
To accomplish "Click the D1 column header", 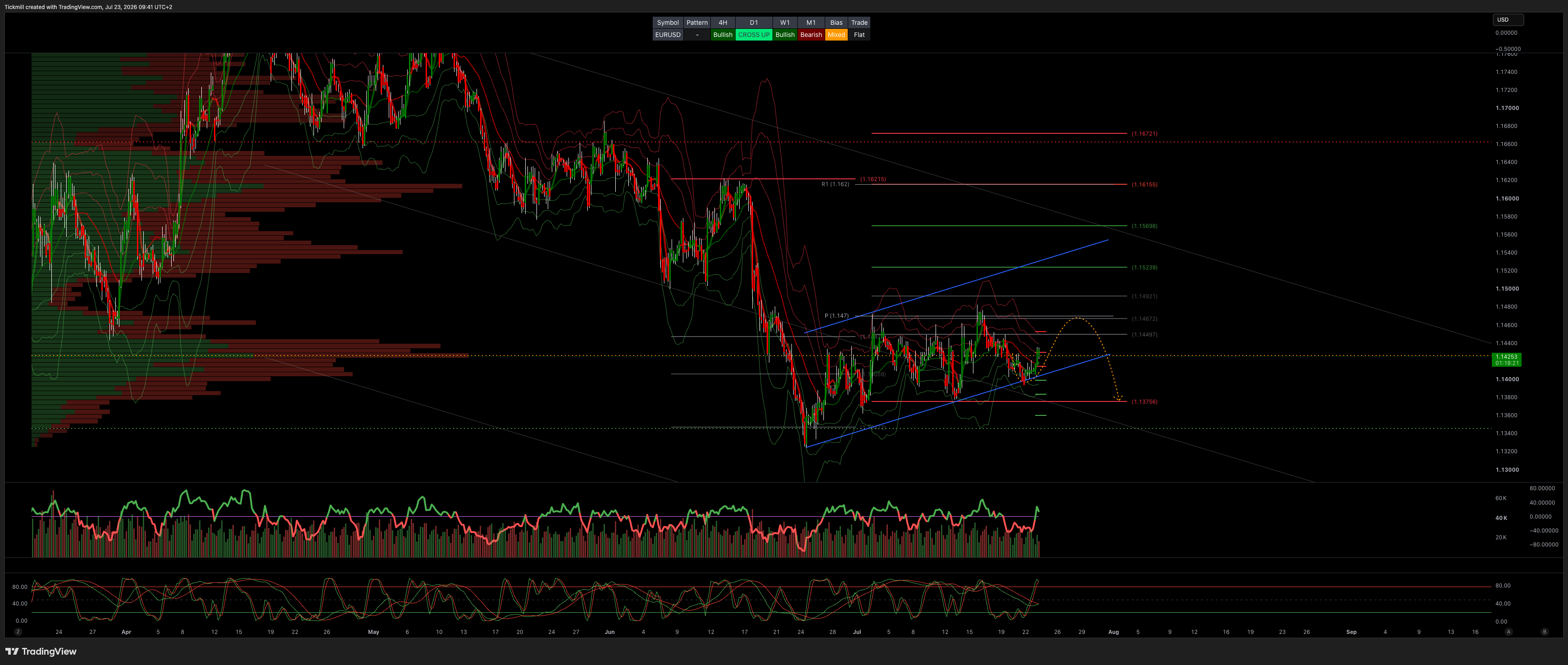I will (x=754, y=23).
